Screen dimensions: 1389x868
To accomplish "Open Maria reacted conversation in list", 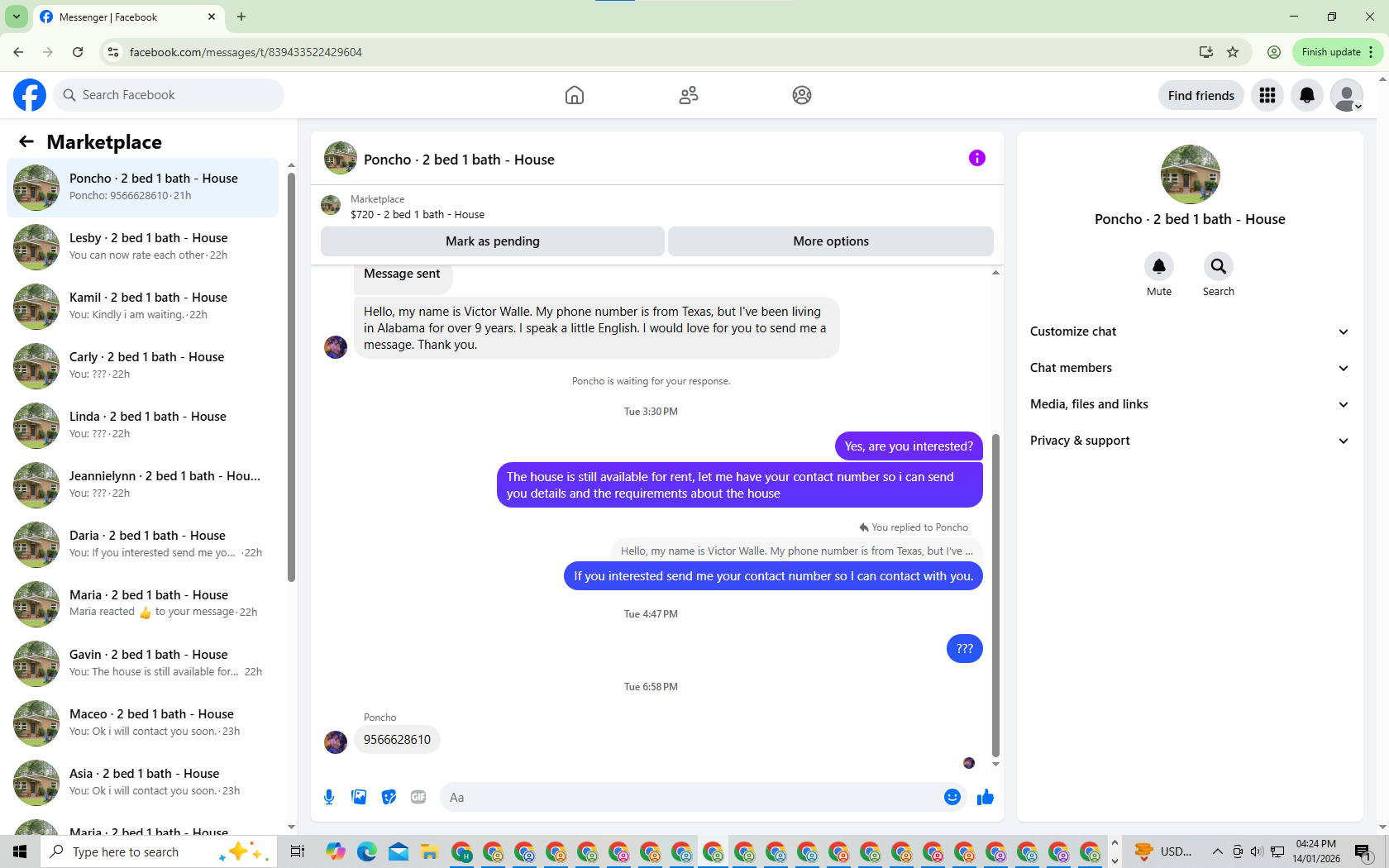I will click(x=143, y=604).
